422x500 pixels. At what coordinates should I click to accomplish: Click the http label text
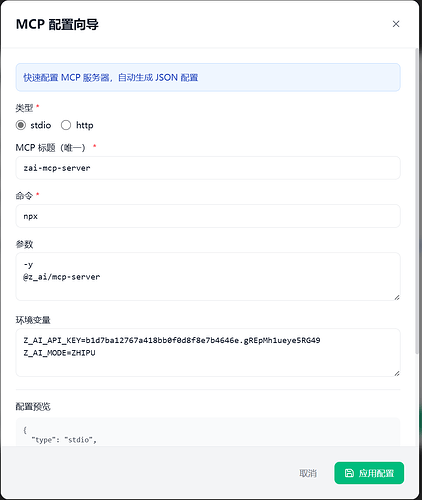85,125
